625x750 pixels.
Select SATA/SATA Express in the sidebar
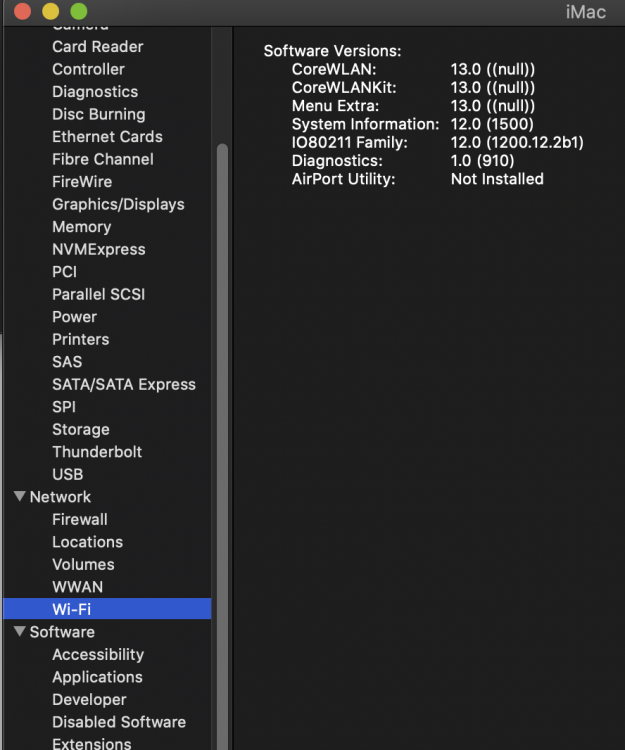point(124,384)
